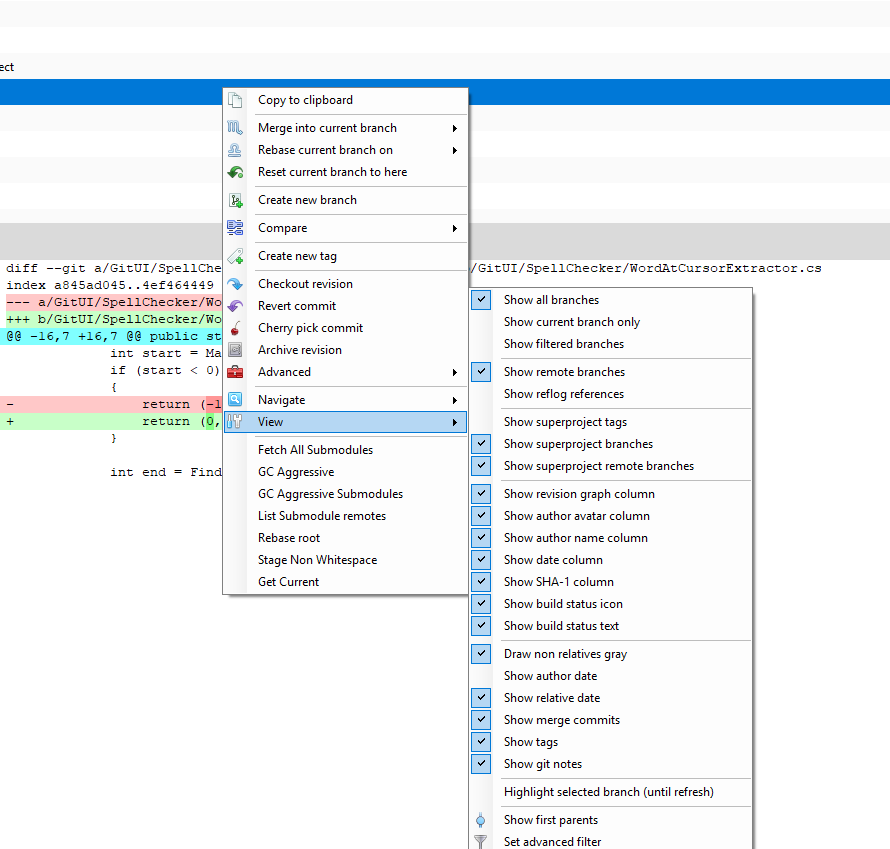The width and height of the screenshot is (890, 849).
Task: Choose Reset current branch to here
Action: (x=346, y=173)
